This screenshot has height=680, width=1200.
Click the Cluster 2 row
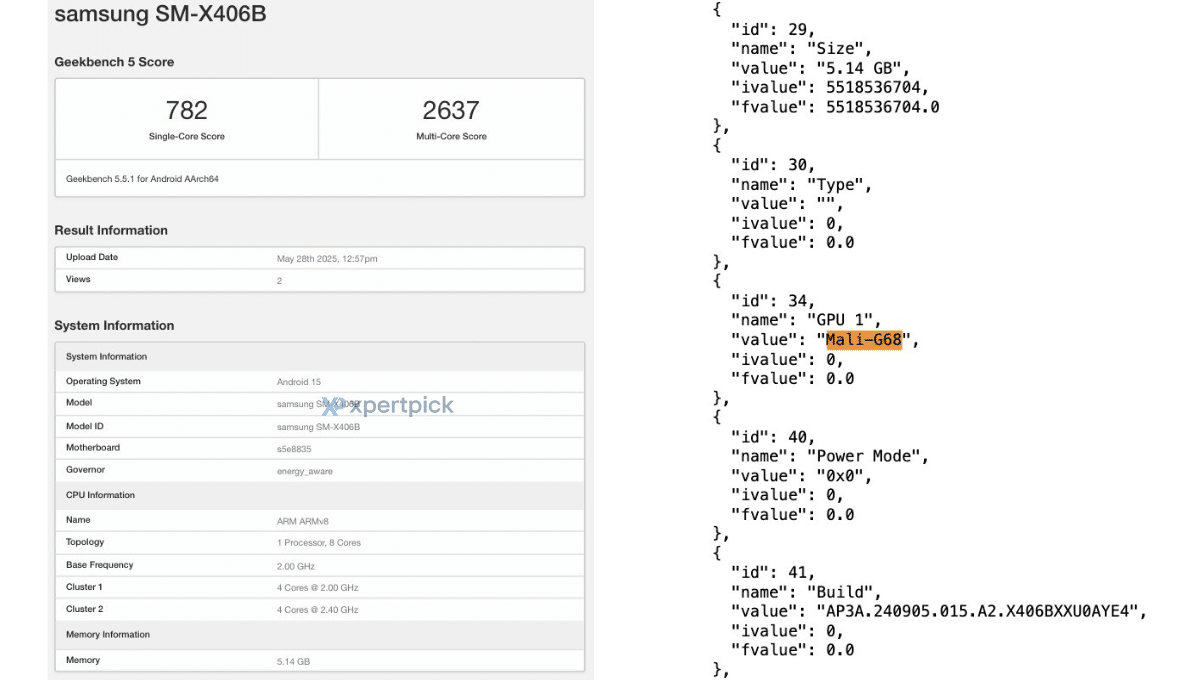[x=319, y=609]
